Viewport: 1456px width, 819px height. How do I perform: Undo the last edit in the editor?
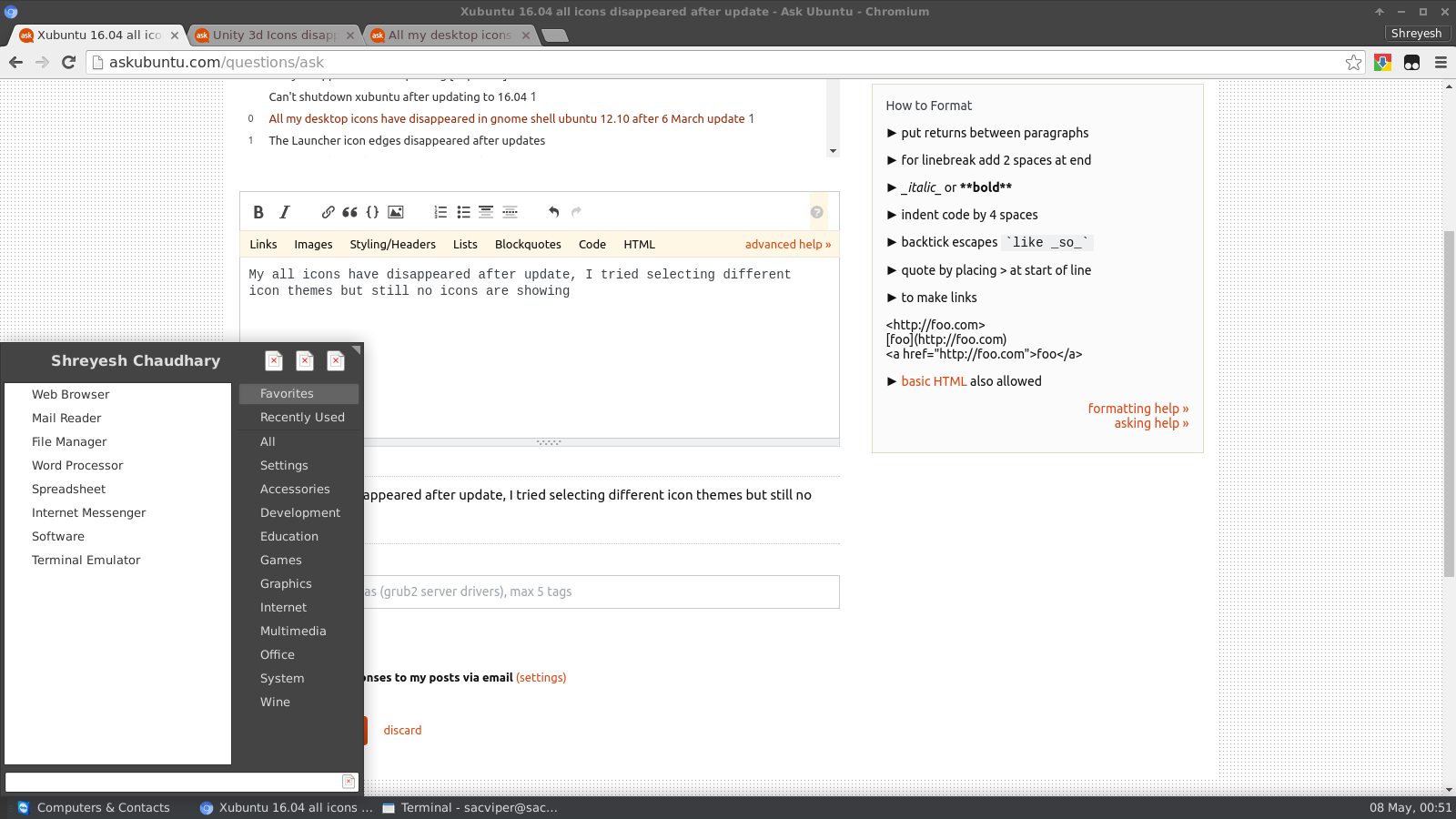pyautogui.click(x=553, y=212)
